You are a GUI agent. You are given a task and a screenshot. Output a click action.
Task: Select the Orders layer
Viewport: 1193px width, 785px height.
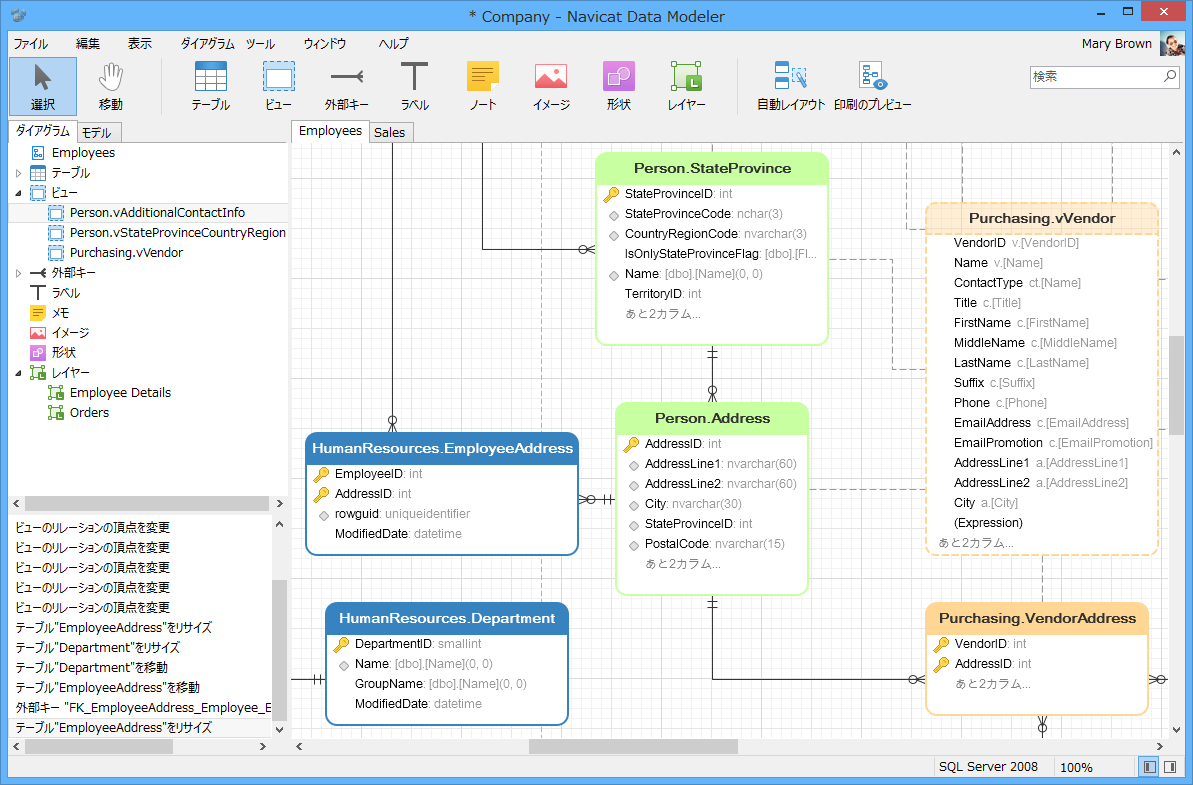click(x=89, y=412)
